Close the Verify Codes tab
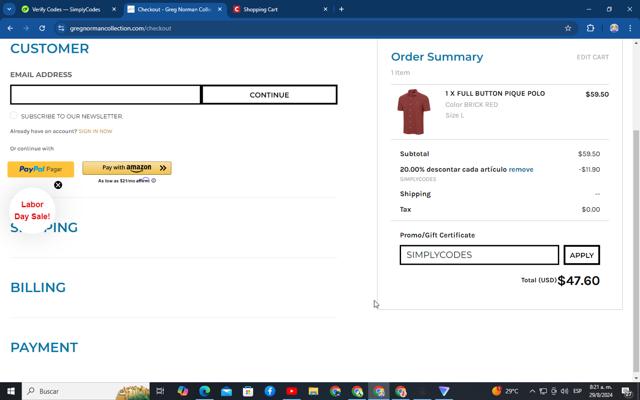The width and height of the screenshot is (640, 400). [114, 9]
